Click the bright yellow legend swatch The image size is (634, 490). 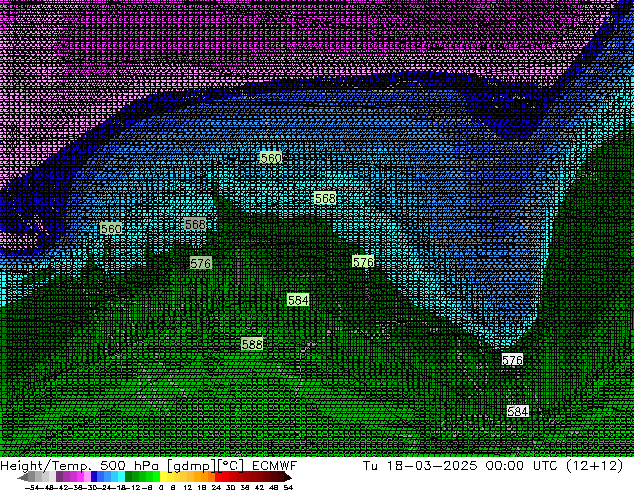[x=163, y=477]
